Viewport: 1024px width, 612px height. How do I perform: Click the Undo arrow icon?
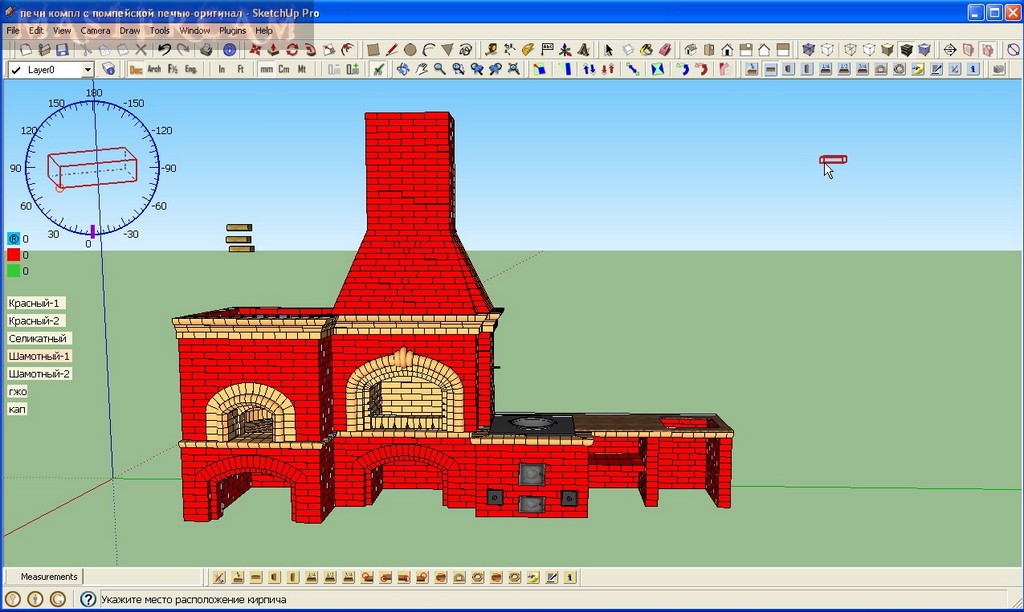tap(165, 49)
